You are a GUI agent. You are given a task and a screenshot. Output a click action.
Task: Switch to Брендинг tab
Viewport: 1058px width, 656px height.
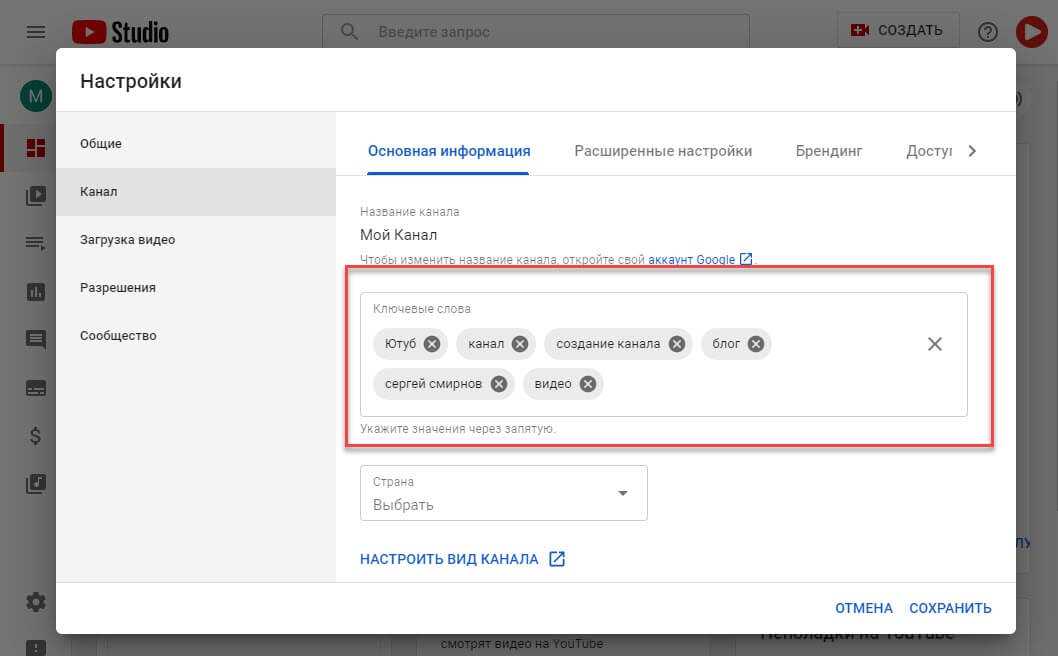pyautogui.click(x=829, y=151)
